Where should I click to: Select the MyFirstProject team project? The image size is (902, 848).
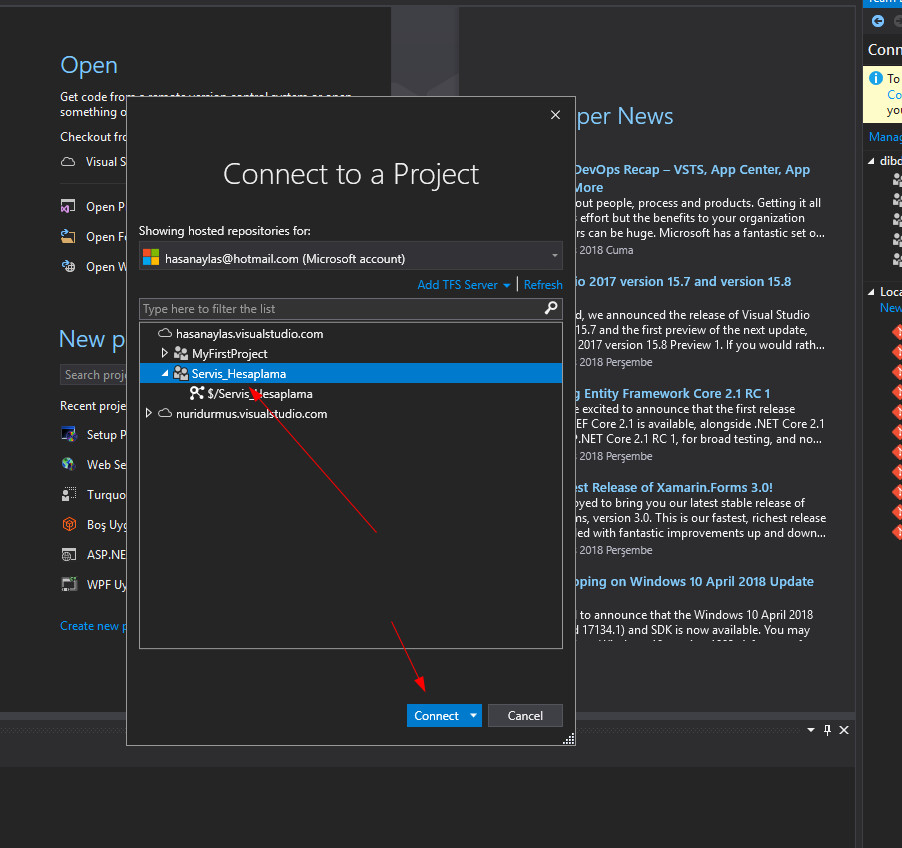click(230, 354)
